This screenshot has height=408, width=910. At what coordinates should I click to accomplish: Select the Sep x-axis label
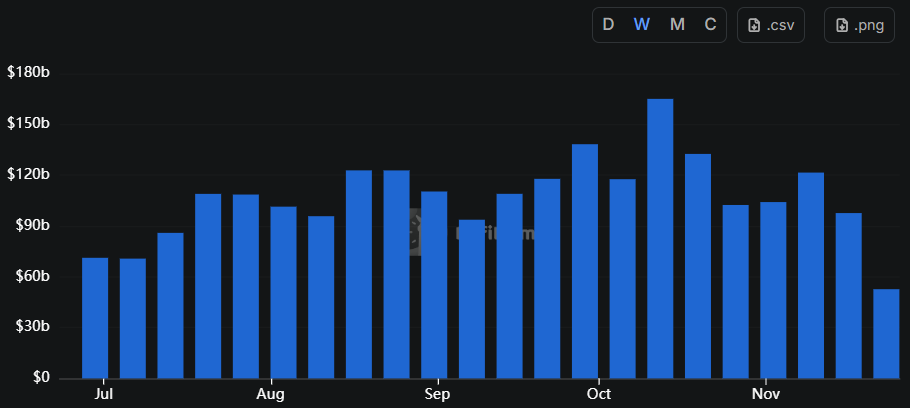[x=436, y=394]
